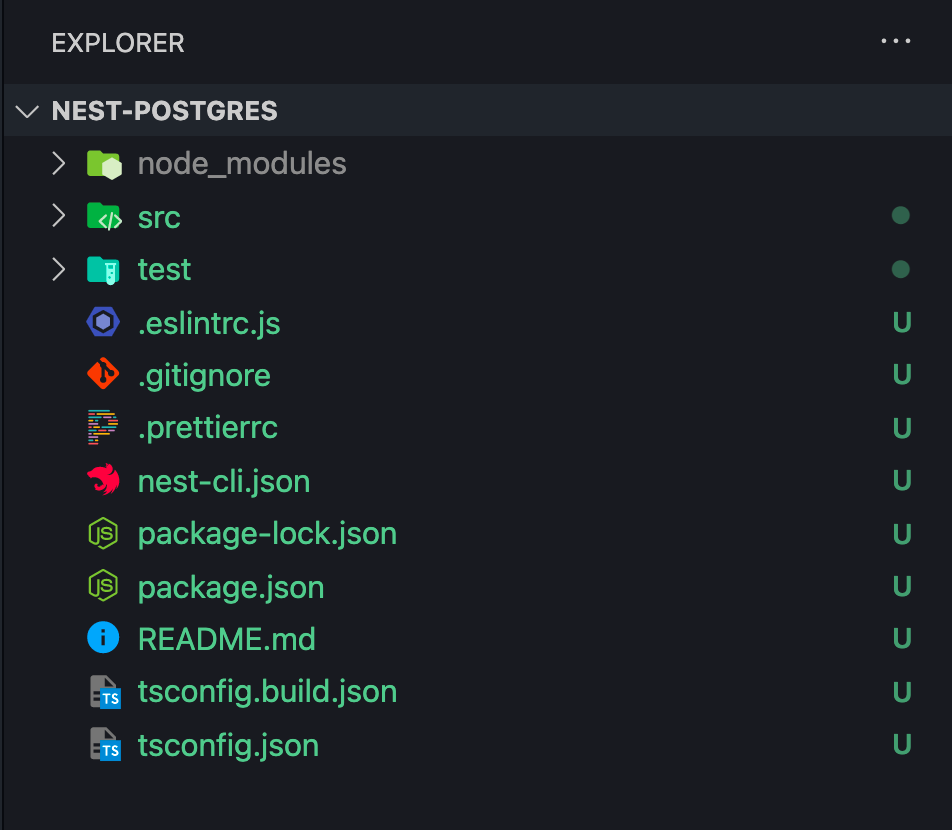
Task: Click the info icon beside README.md
Action: (x=103, y=639)
